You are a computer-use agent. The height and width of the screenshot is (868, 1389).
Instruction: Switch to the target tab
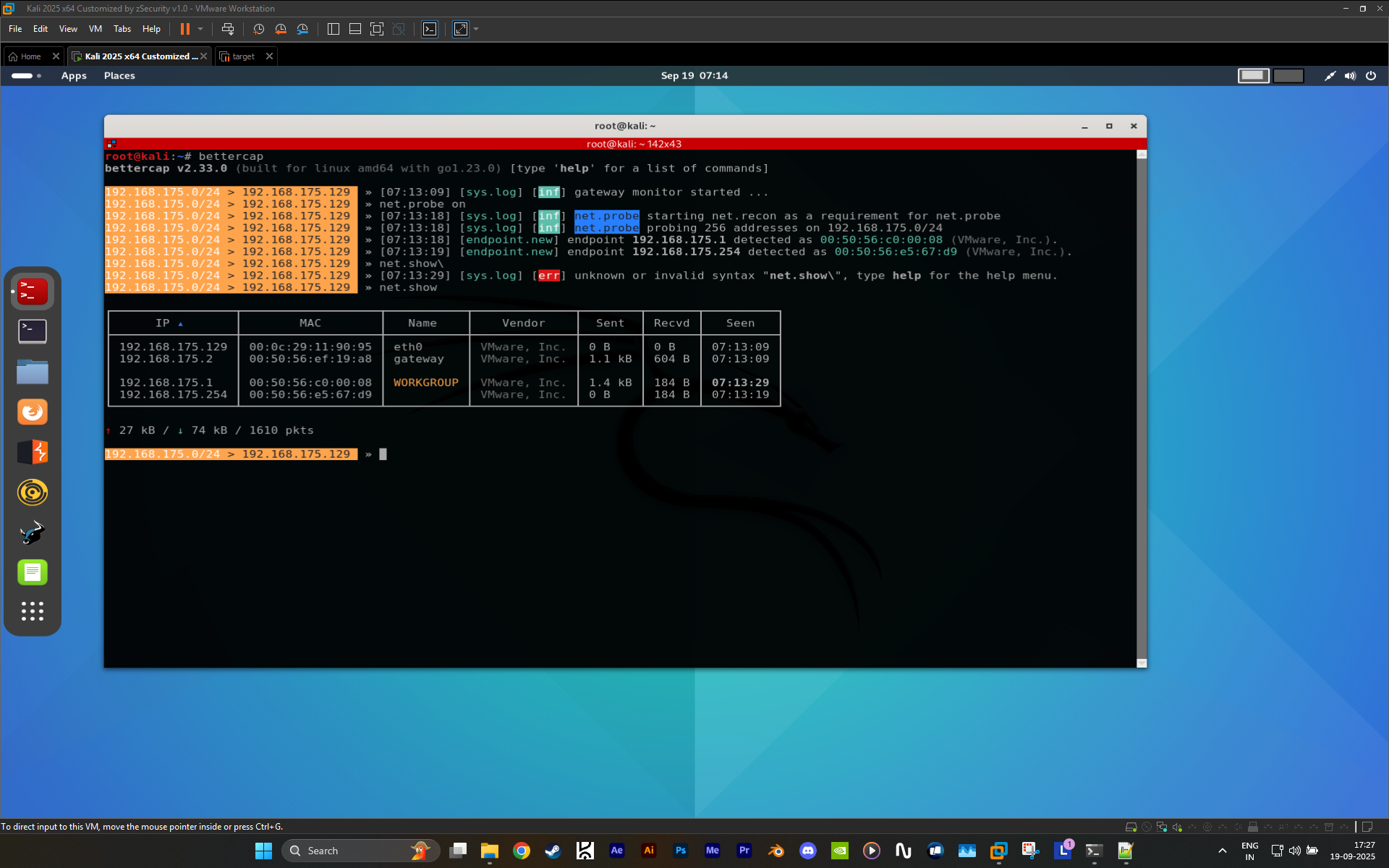point(243,56)
